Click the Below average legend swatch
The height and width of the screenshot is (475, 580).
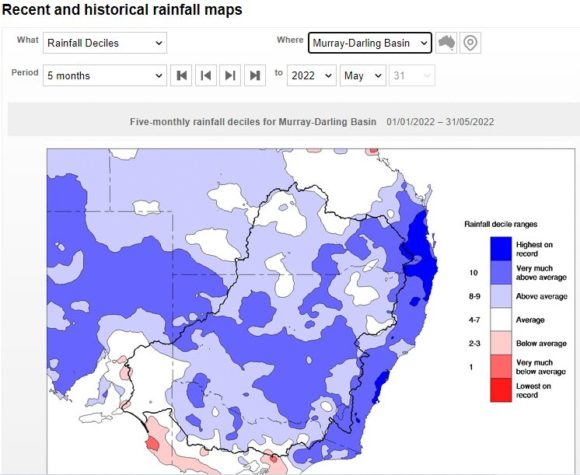[501, 343]
